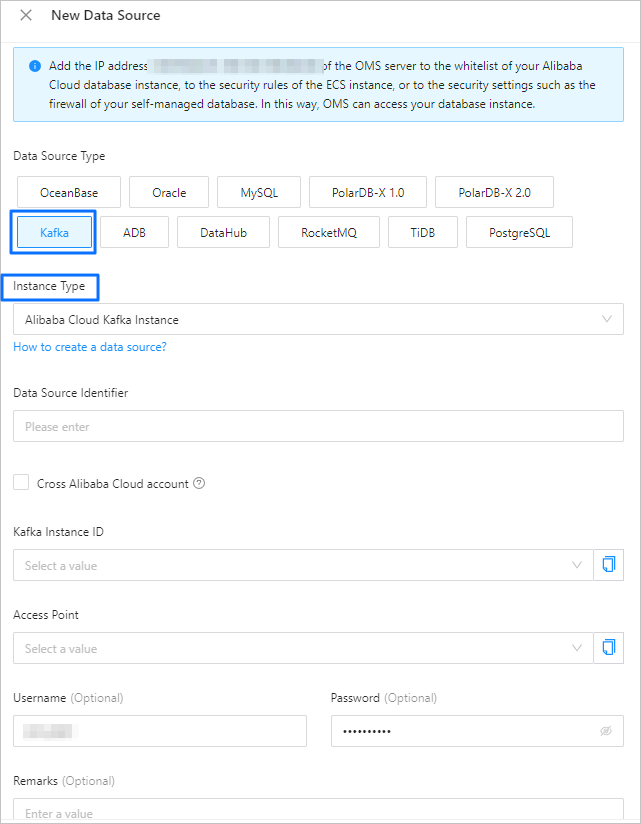This screenshot has width=641, height=824.
Task: Copy the Kafka Instance ID value
Action: pos(608,565)
